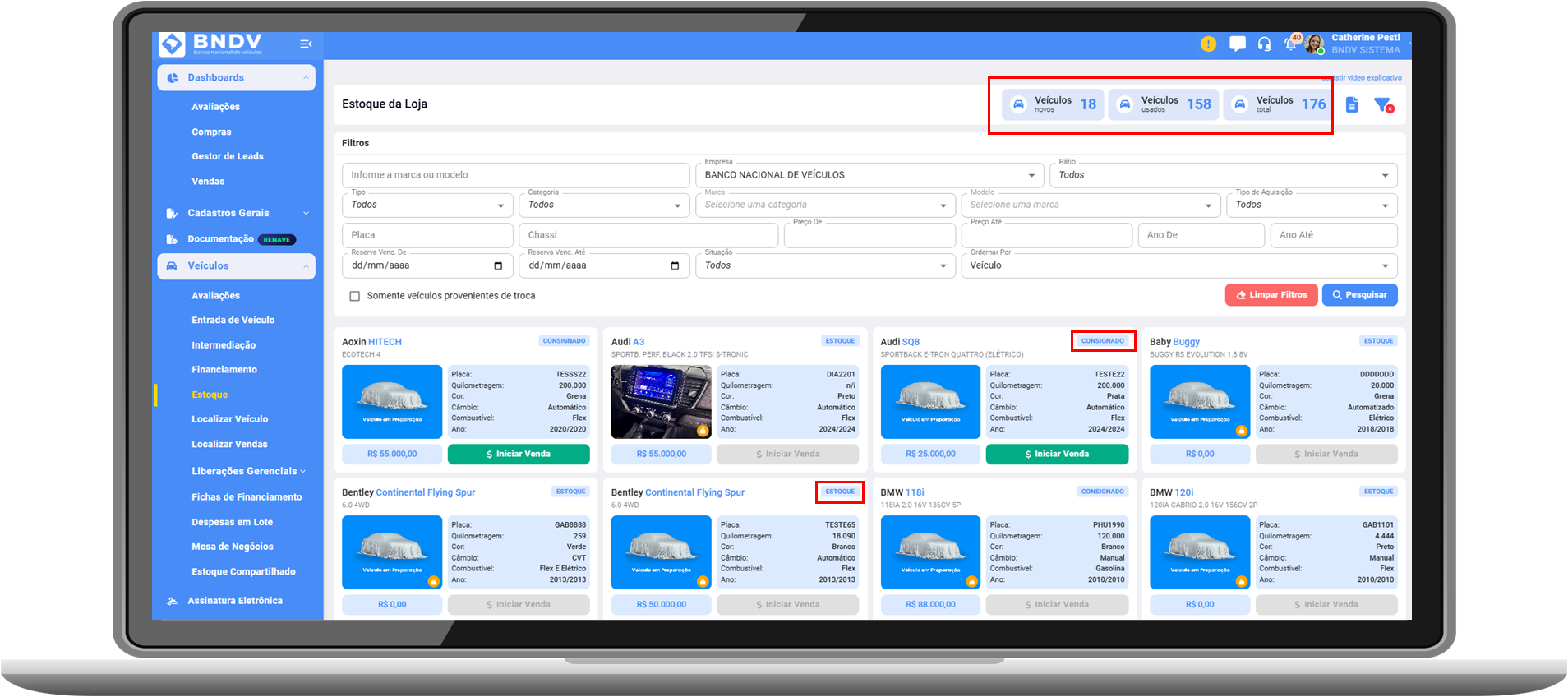Click the Documentação file icon
The image size is (1568, 697).
172,239
